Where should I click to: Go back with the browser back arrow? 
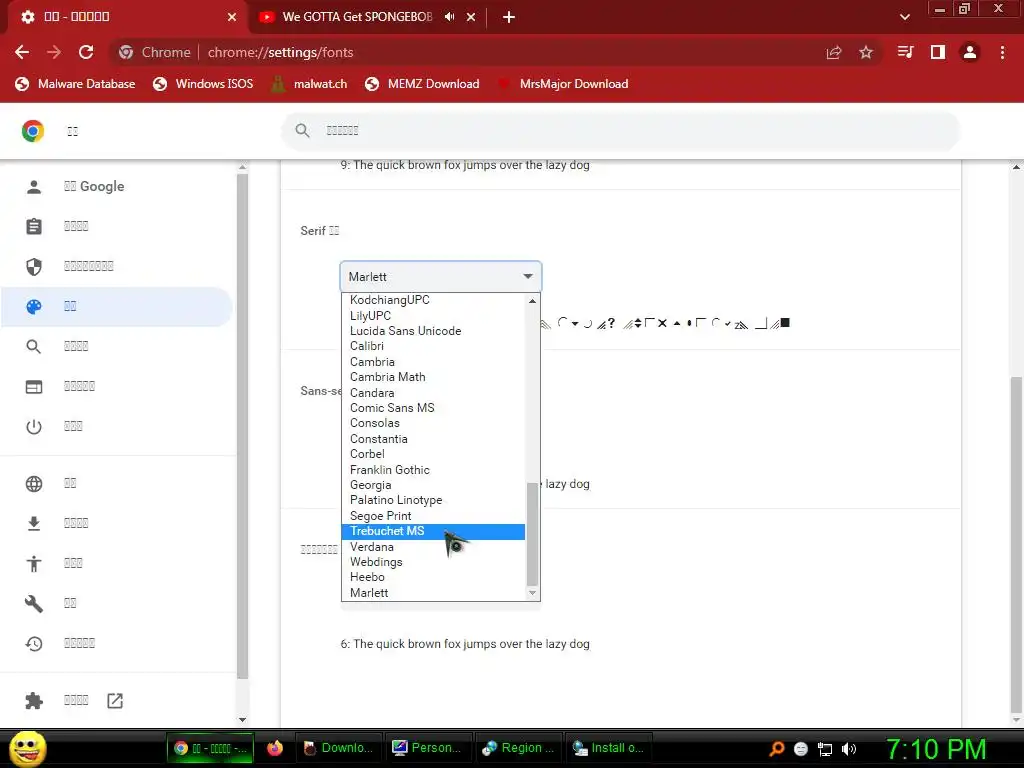pyautogui.click(x=22, y=52)
